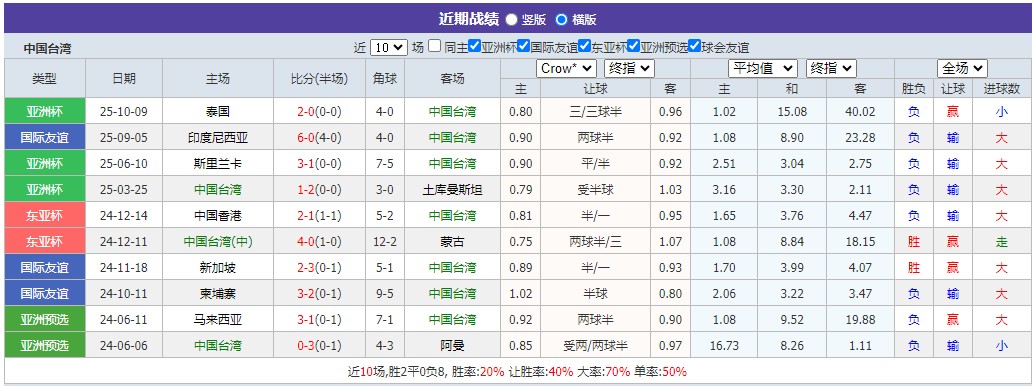Image resolution: width=1034 pixels, height=386 pixels.
Task: Click the 国际友谊 tag dated 25-09-05
Action: click(45, 138)
